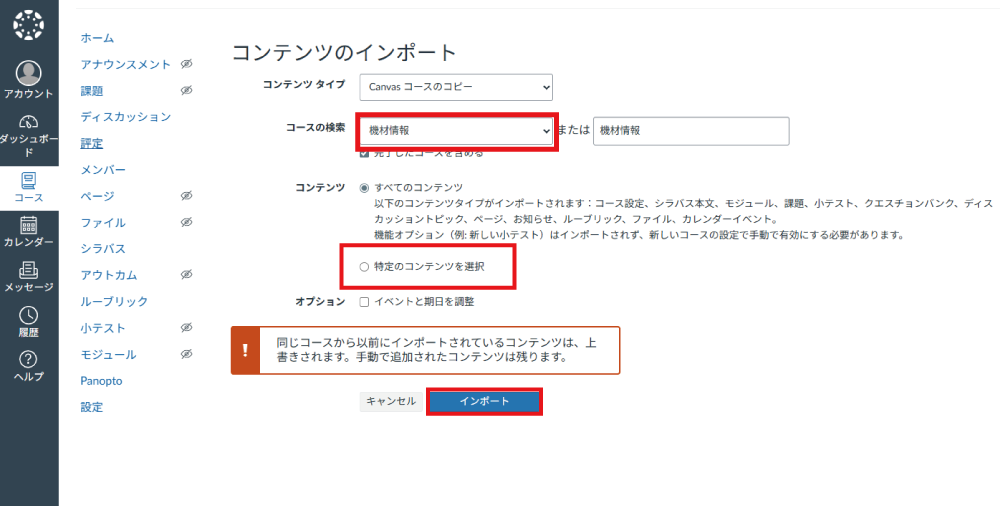
Task: Toggle the eye icon next to アナウンスメント
Action: pos(186,64)
